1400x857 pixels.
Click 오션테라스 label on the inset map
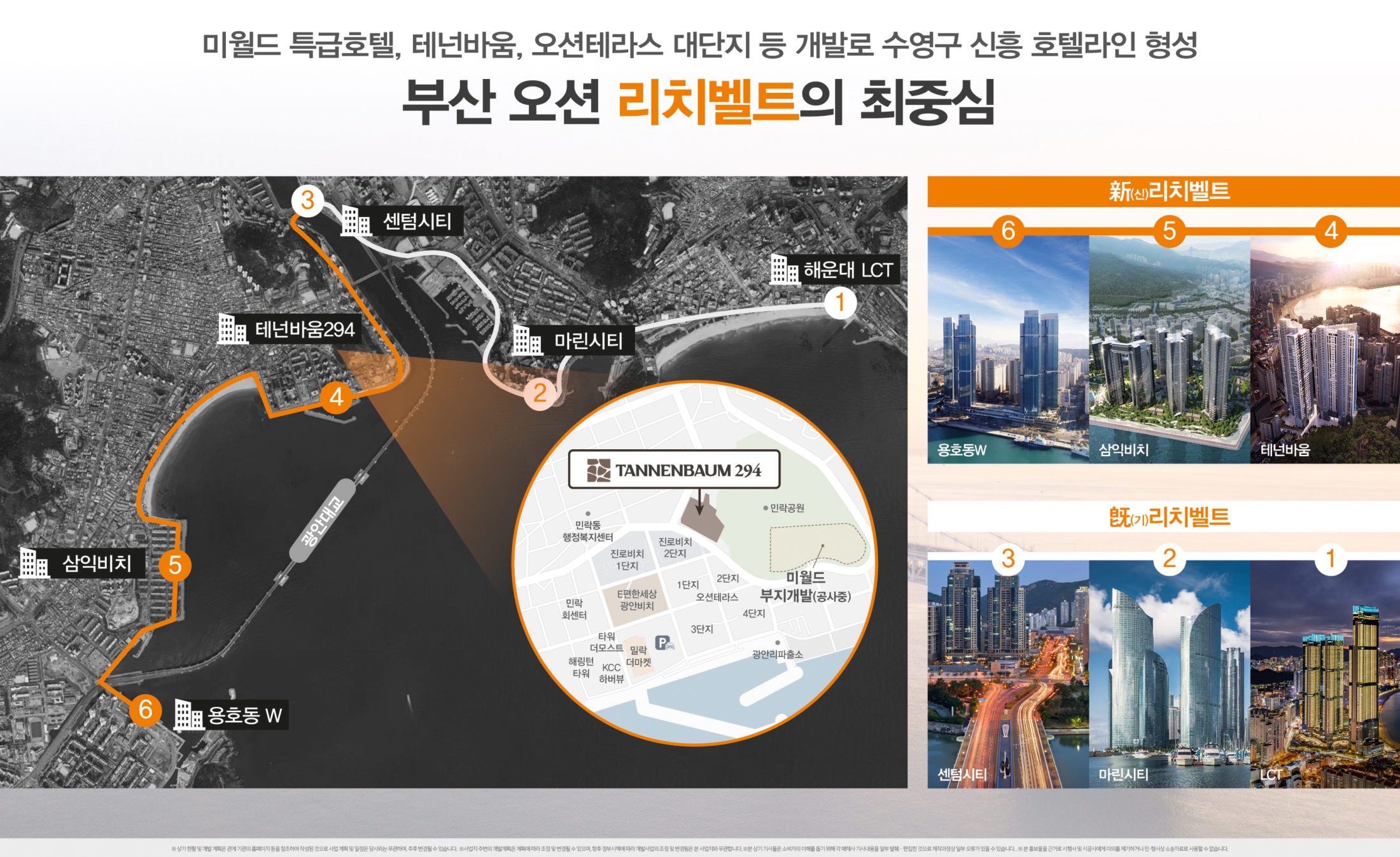coord(717,597)
